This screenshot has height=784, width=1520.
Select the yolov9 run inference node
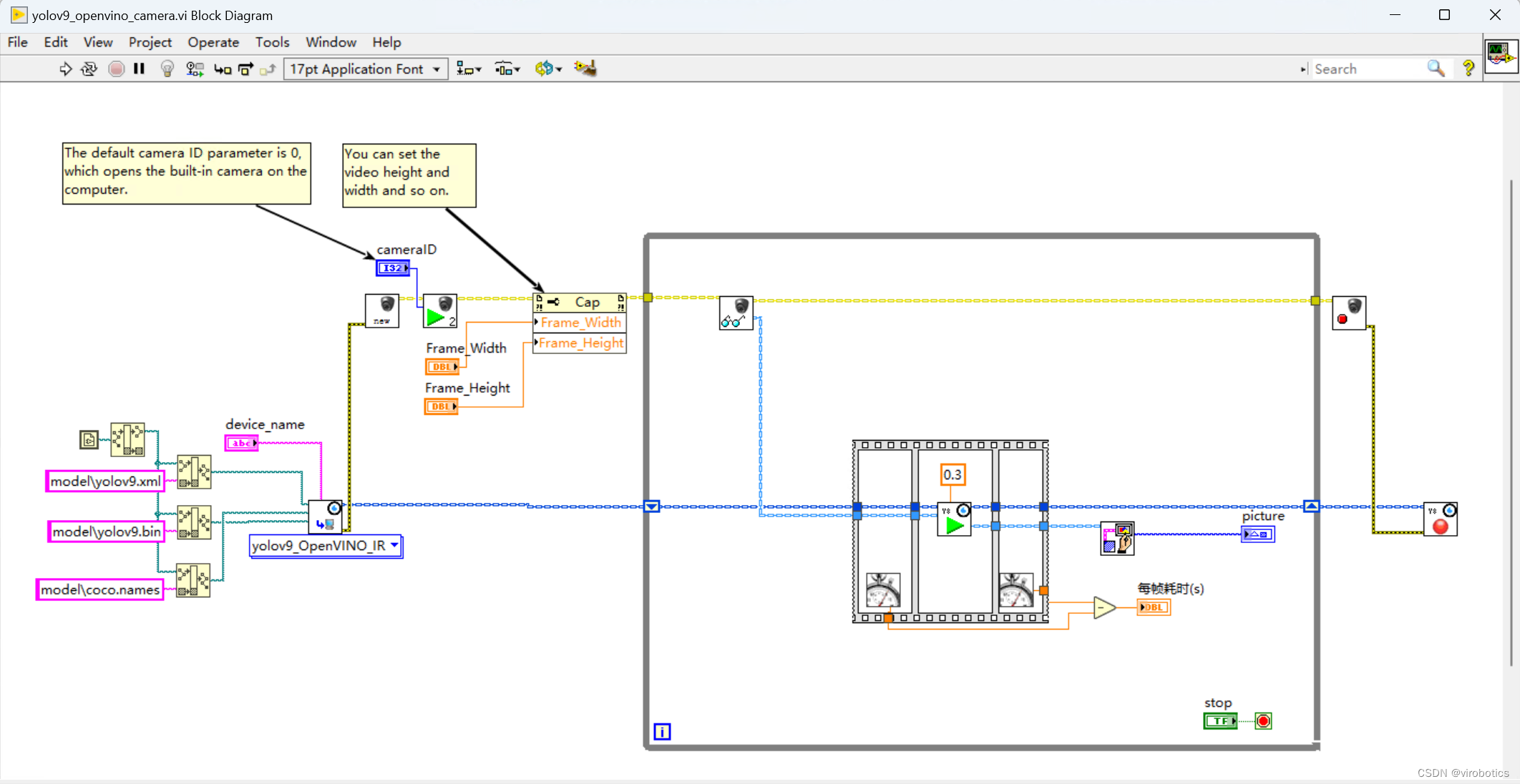955,519
